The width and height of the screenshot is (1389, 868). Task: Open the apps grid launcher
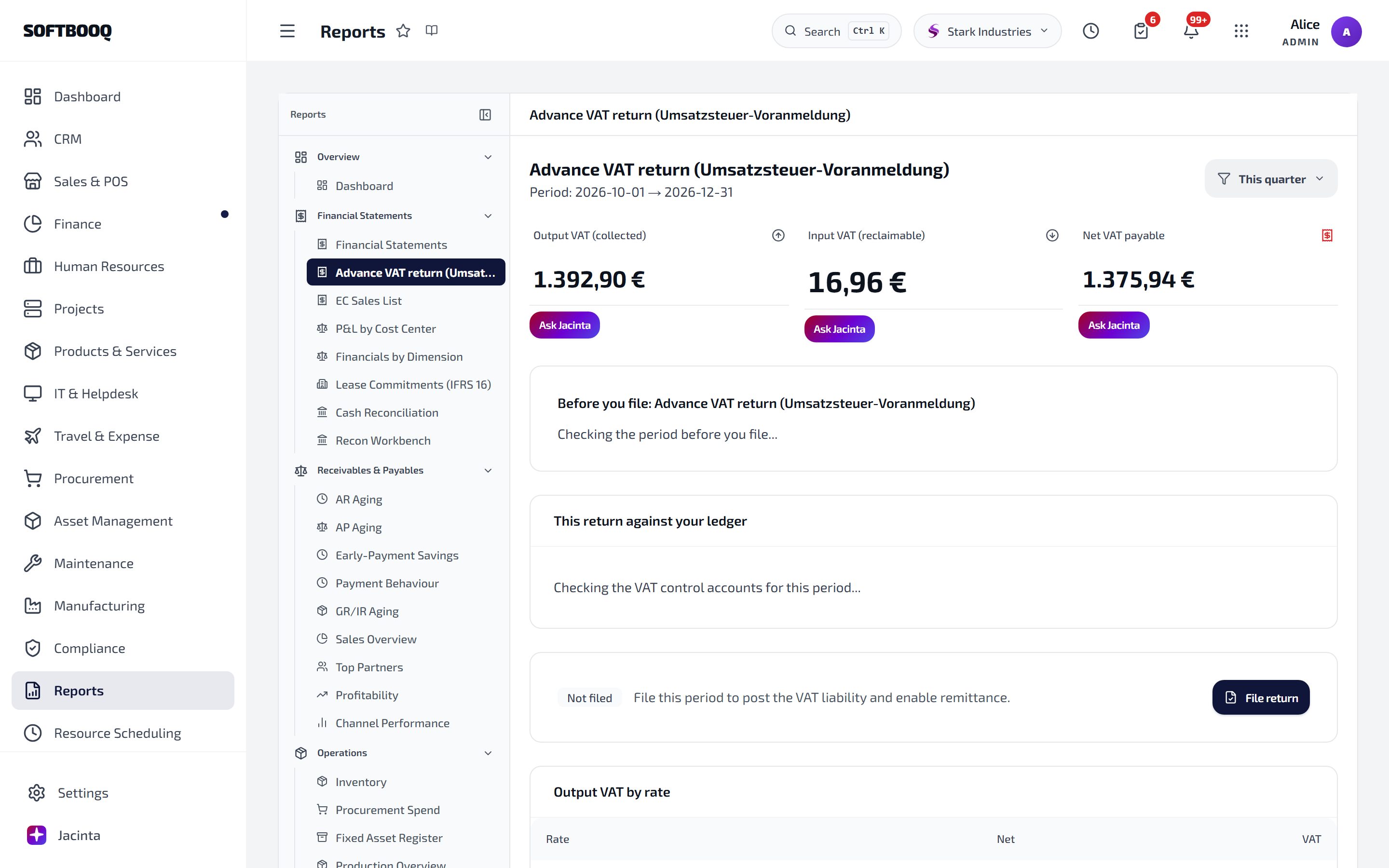pyautogui.click(x=1241, y=31)
